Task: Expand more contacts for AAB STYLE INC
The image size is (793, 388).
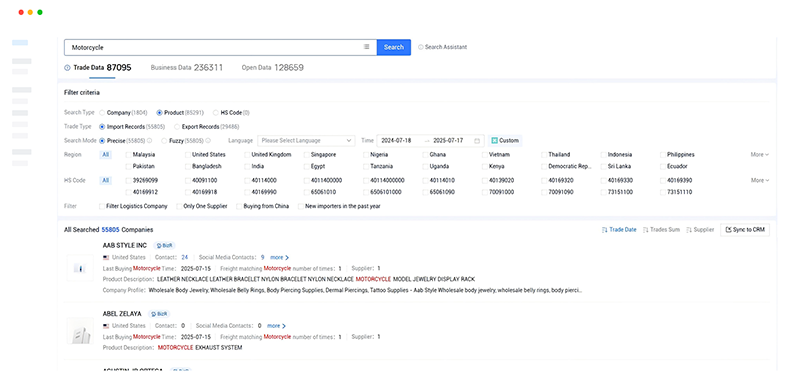Action: pyautogui.click(x=280, y=257)
